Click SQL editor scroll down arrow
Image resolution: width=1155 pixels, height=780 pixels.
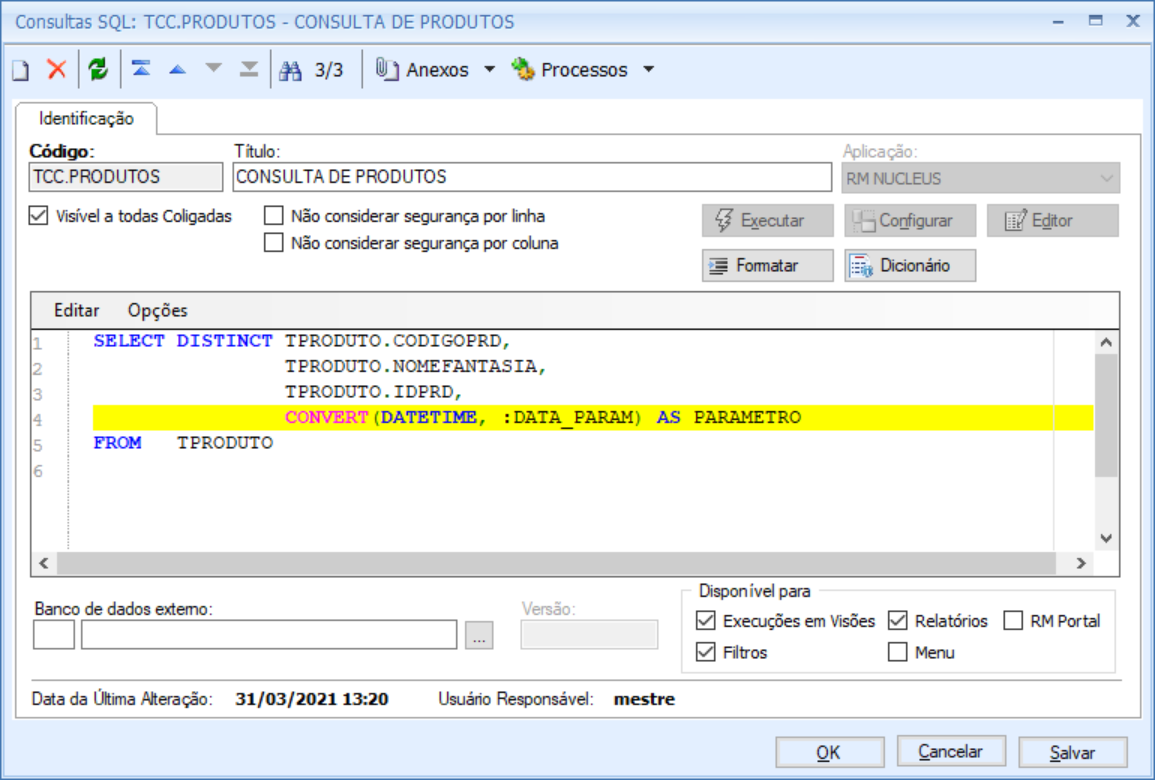tap(1106, 538)
